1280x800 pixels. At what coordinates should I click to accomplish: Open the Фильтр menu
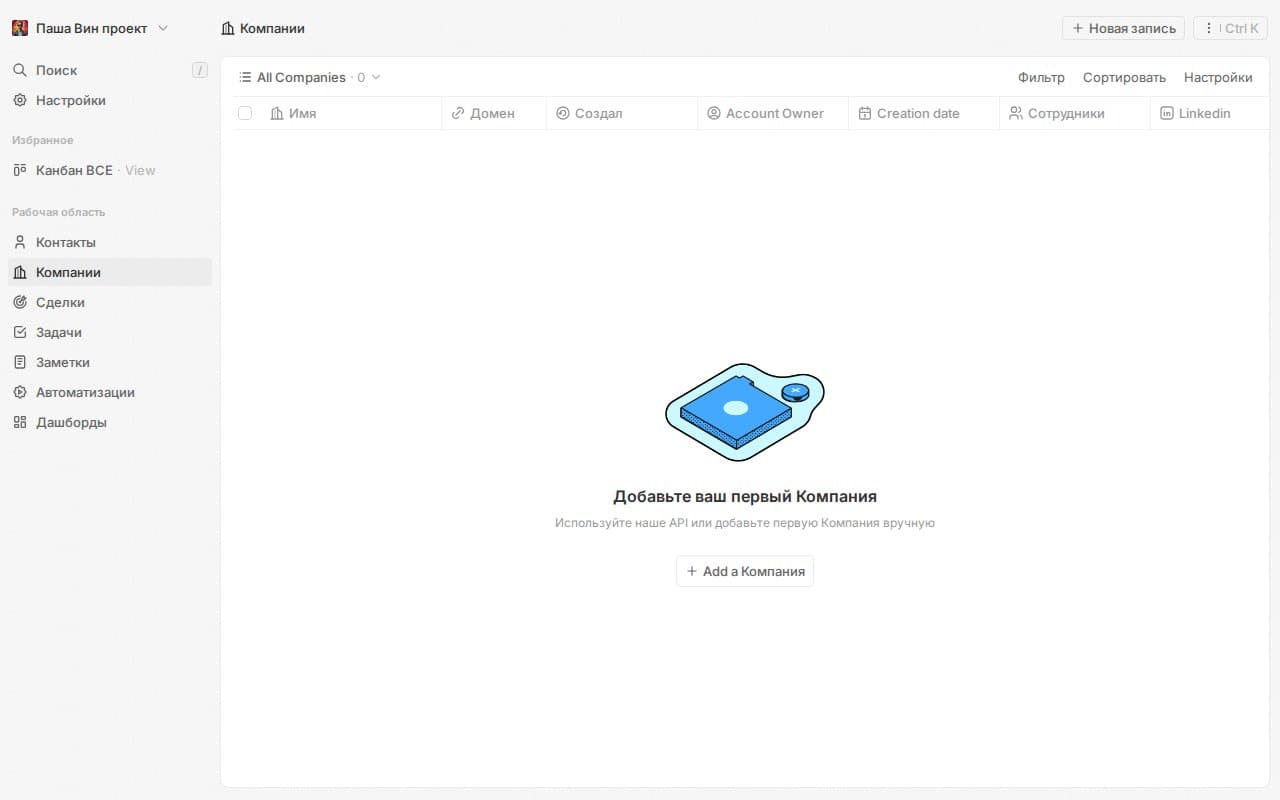pyautogui.click(x=1041, y=77)
